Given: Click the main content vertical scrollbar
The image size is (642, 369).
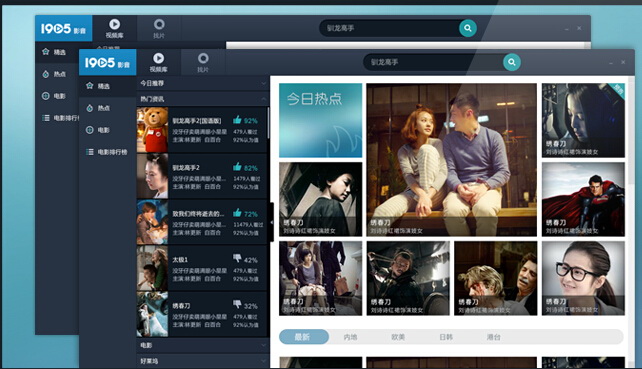Looking at the screenshot, I should click(x=631, y=131).
